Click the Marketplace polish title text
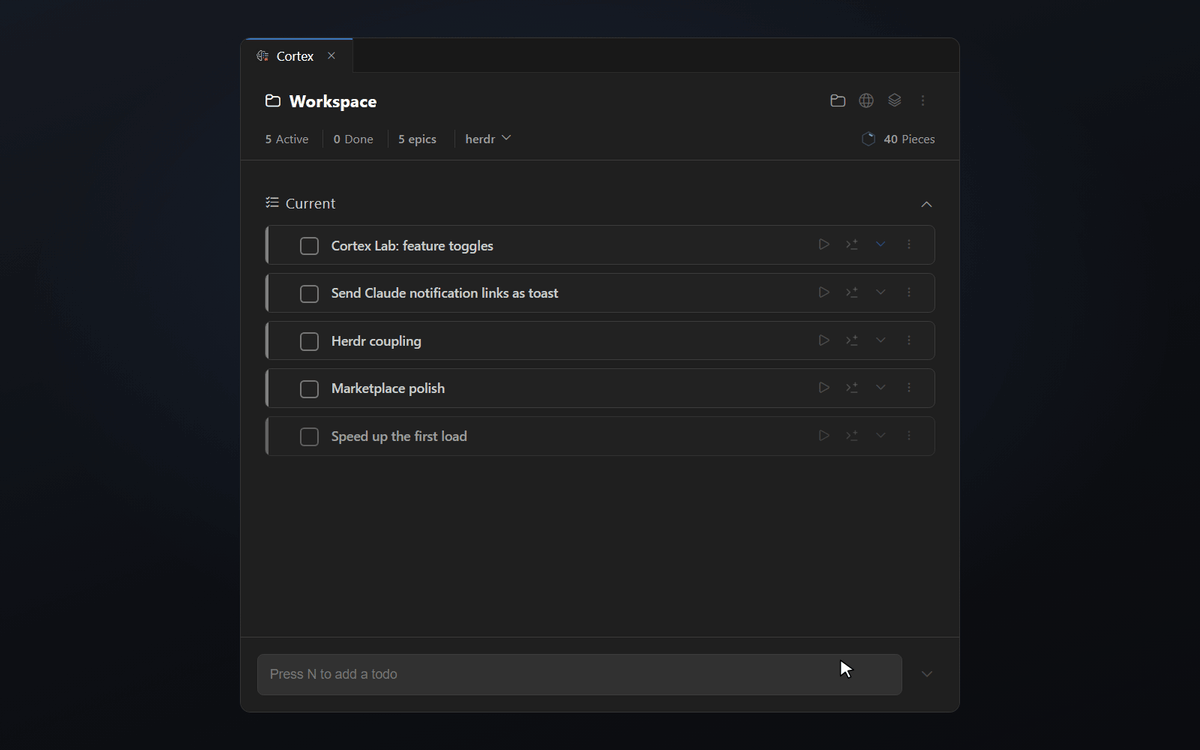 tap(388, 388)
